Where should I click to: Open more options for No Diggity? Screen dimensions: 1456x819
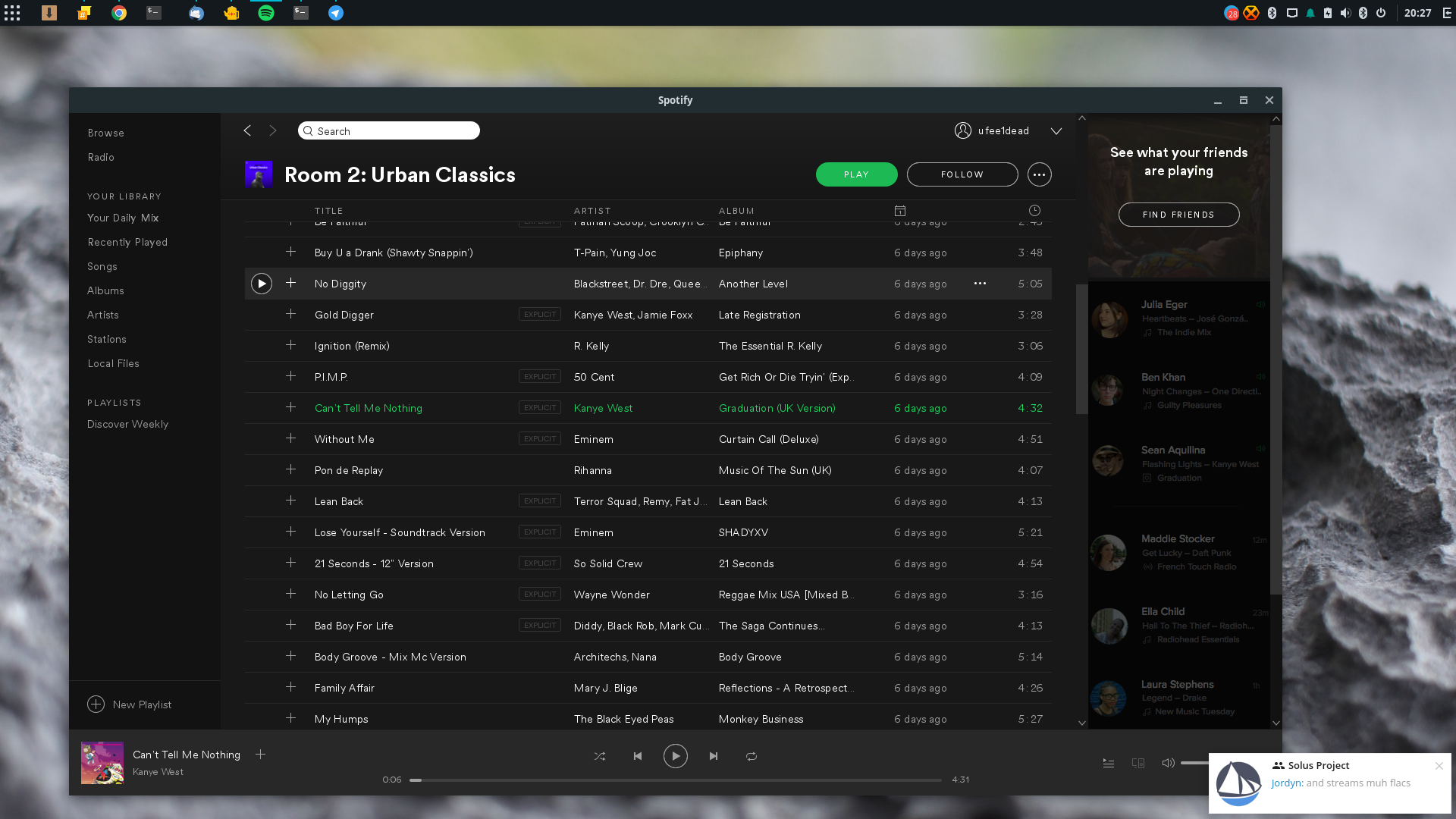pos(980,284)
